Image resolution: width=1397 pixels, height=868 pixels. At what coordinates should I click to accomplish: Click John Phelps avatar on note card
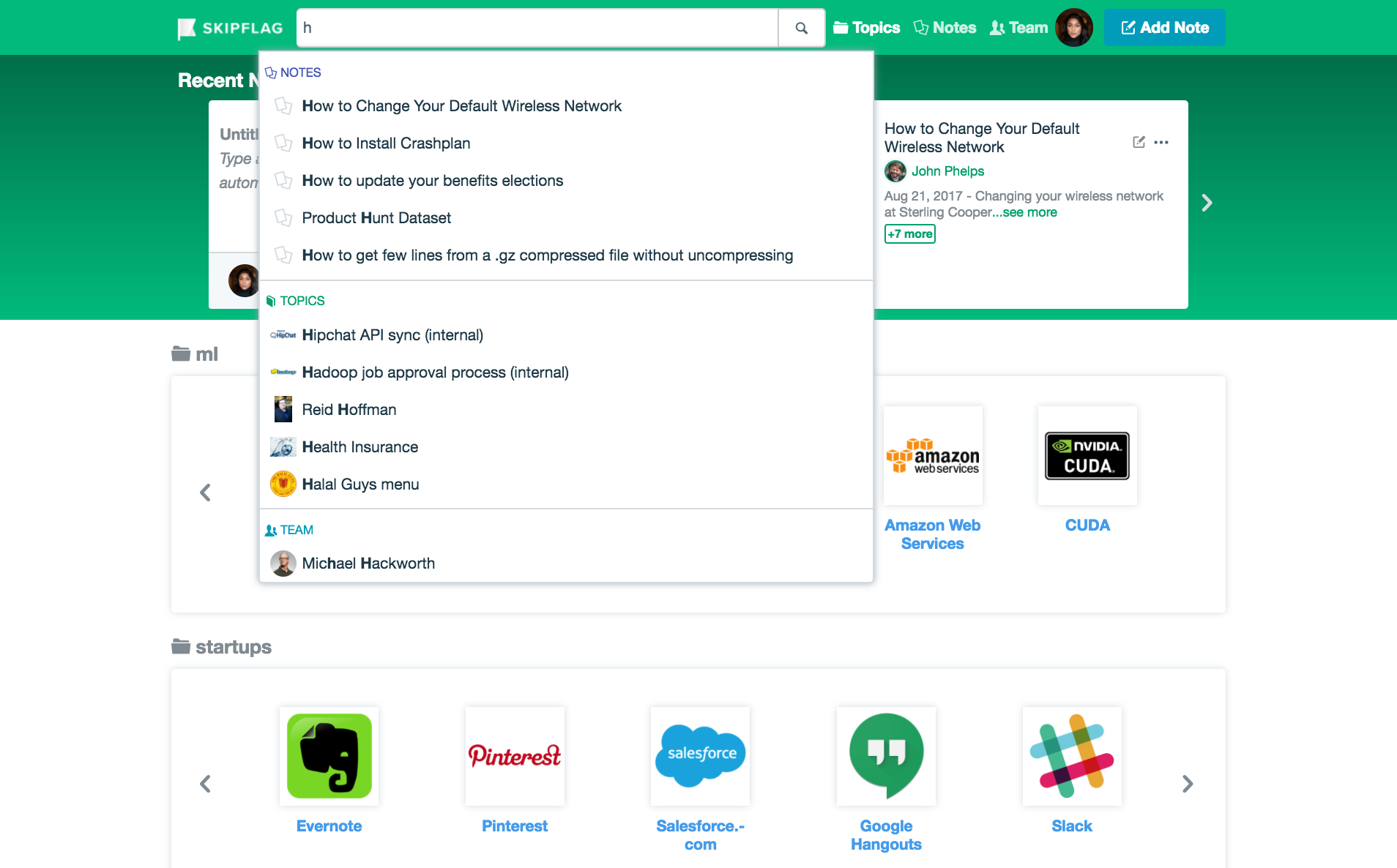[895, 171]
